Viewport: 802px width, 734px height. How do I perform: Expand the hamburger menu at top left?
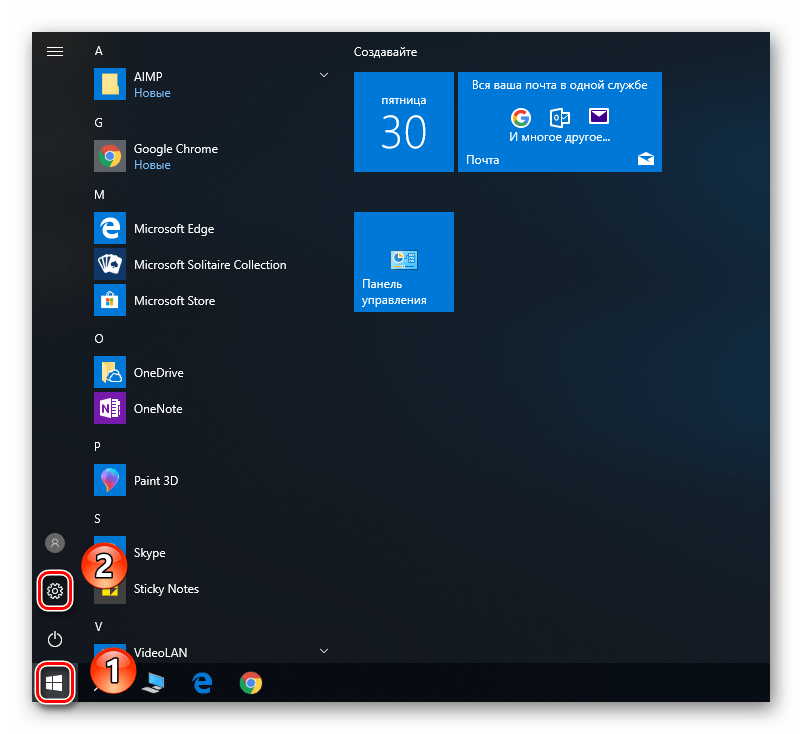[x=55, y=51]
